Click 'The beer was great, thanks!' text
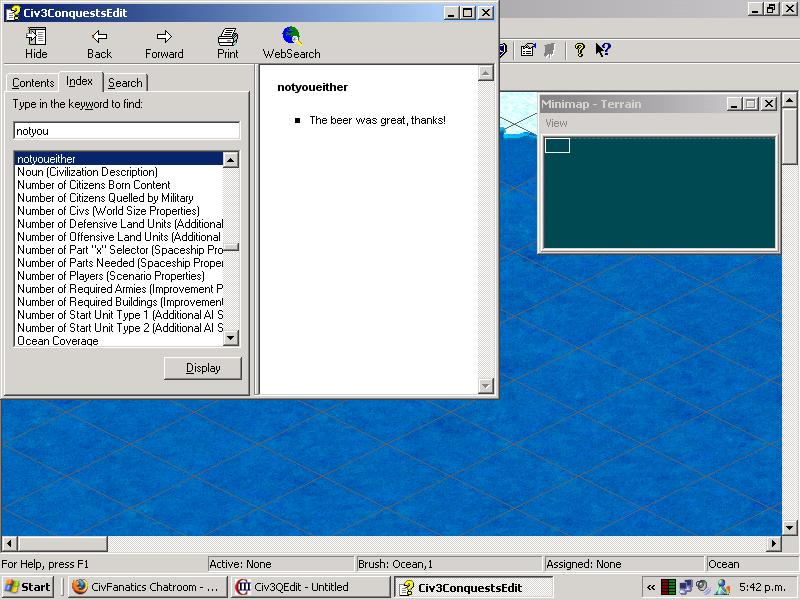 378,120
